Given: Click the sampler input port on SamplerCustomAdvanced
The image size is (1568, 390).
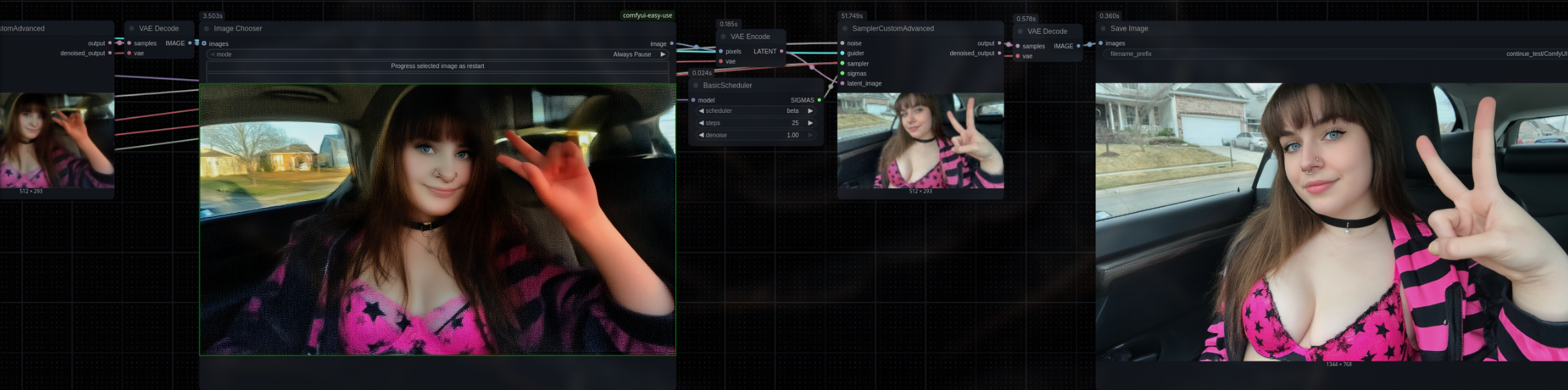Looking at the screenshot, I should [842, 64].
